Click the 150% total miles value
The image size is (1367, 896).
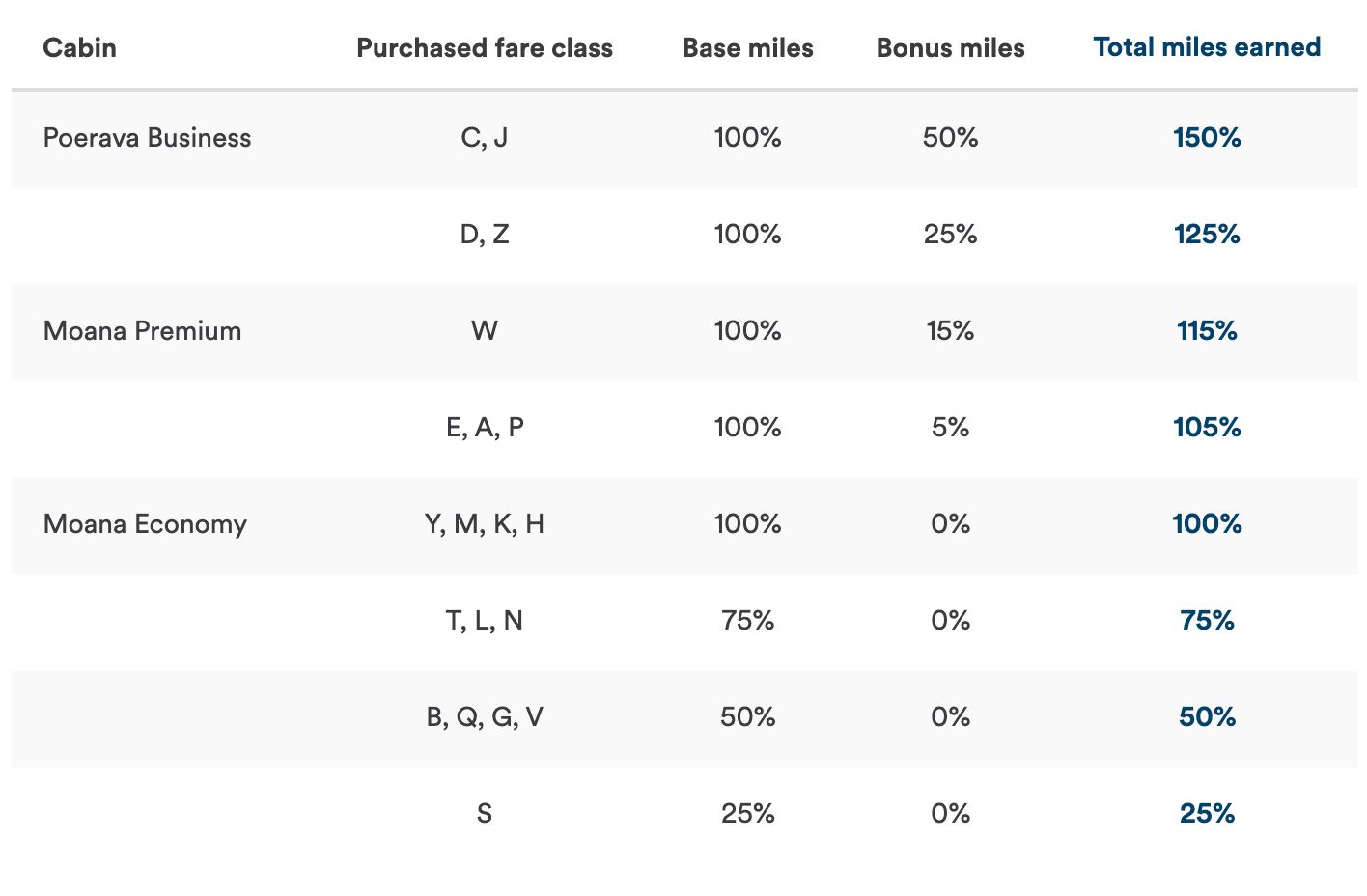coord(1207,138)
